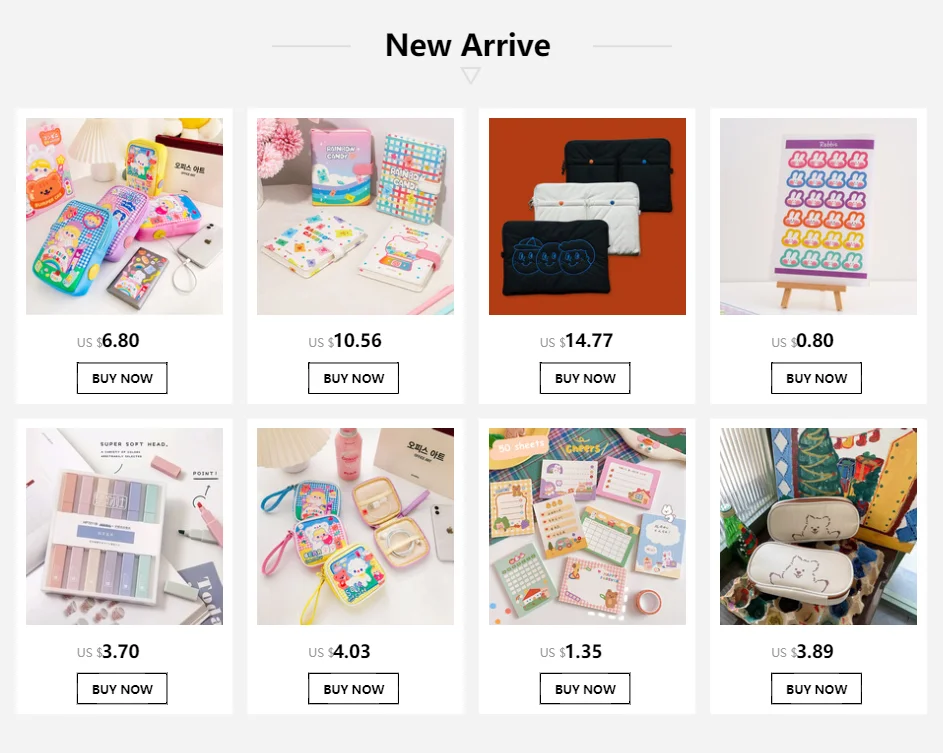Open the black and white laptop sleeve image

coord(587,216)
